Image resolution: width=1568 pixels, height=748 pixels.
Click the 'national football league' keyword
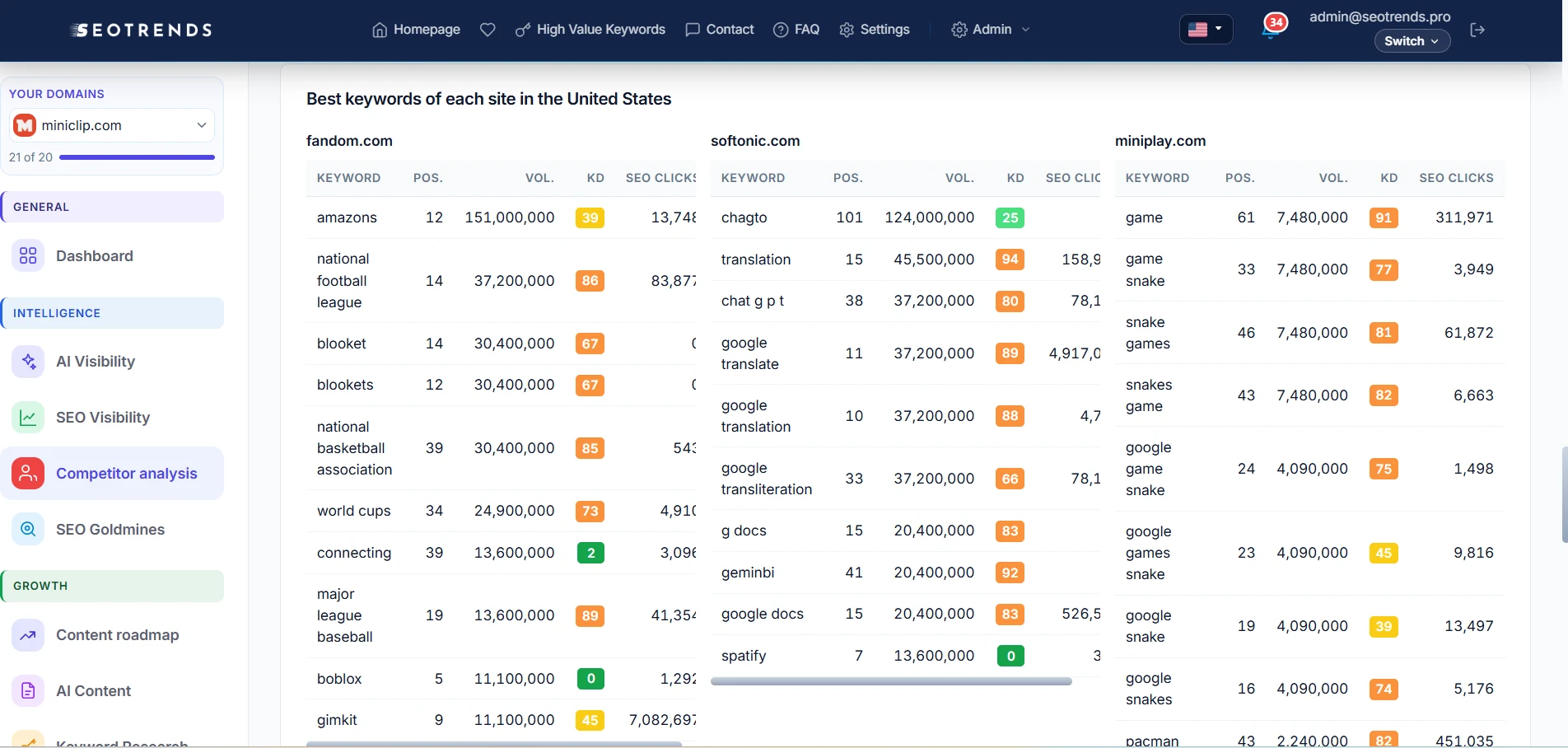[343, 281]
